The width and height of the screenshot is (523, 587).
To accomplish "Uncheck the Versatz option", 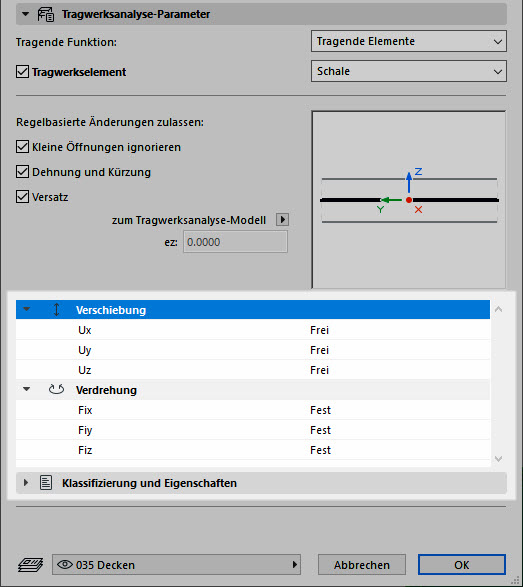I will coord(22,197).
